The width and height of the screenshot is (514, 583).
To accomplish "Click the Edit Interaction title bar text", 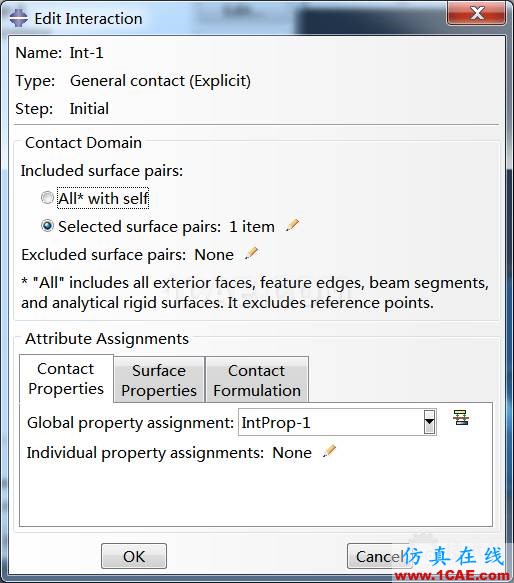I will [x=89, y=19].
